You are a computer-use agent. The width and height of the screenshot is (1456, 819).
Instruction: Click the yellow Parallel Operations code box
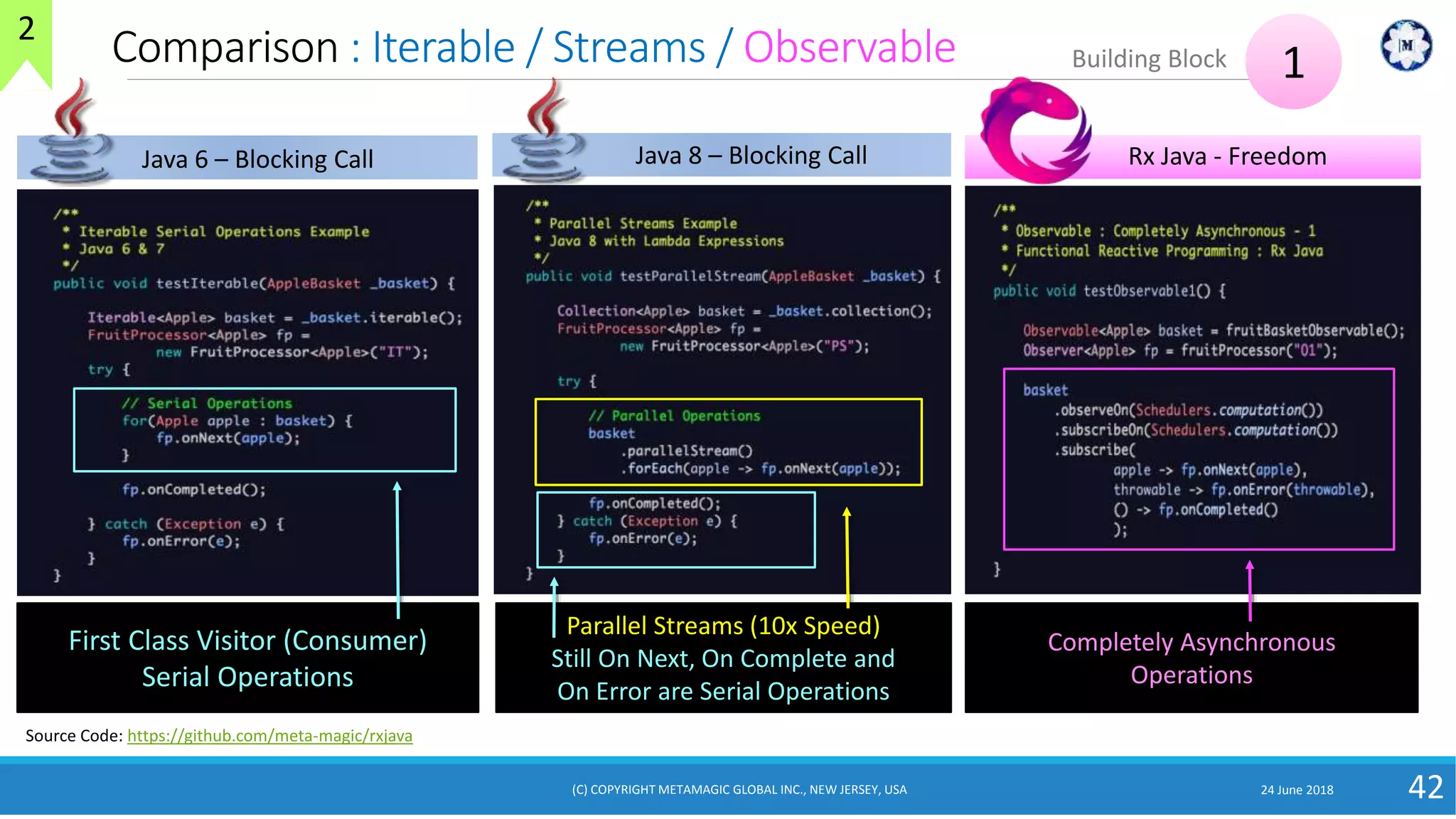pyautogui.click(x=728, y=441)
